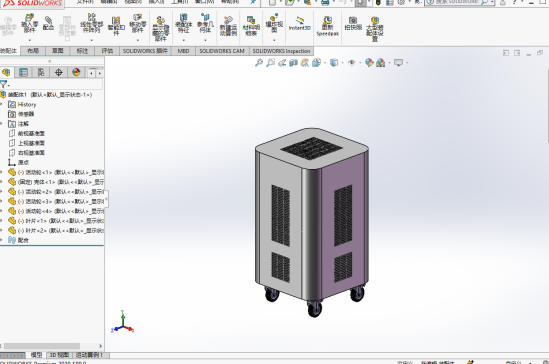Click the Mate (配合) paperclip tool

pyautogui.click(x=48, y=23)
